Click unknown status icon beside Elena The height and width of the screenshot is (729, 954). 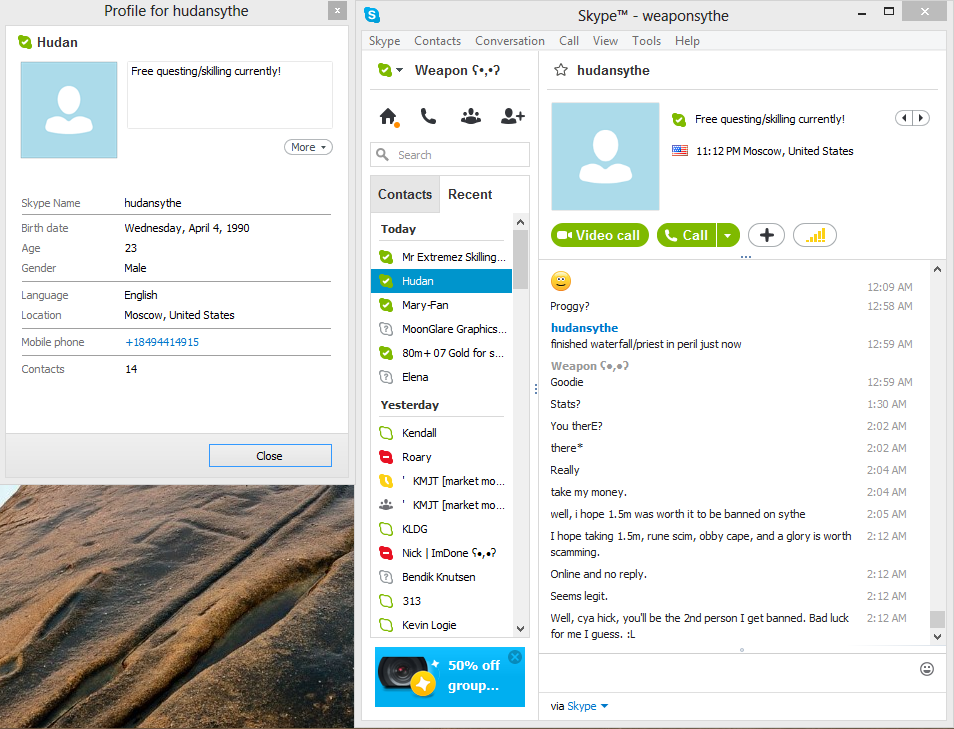(386, 377)
